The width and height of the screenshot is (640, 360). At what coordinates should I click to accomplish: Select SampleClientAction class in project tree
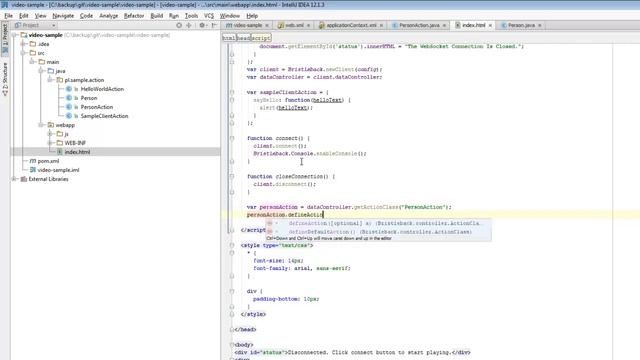pos(104,116)
